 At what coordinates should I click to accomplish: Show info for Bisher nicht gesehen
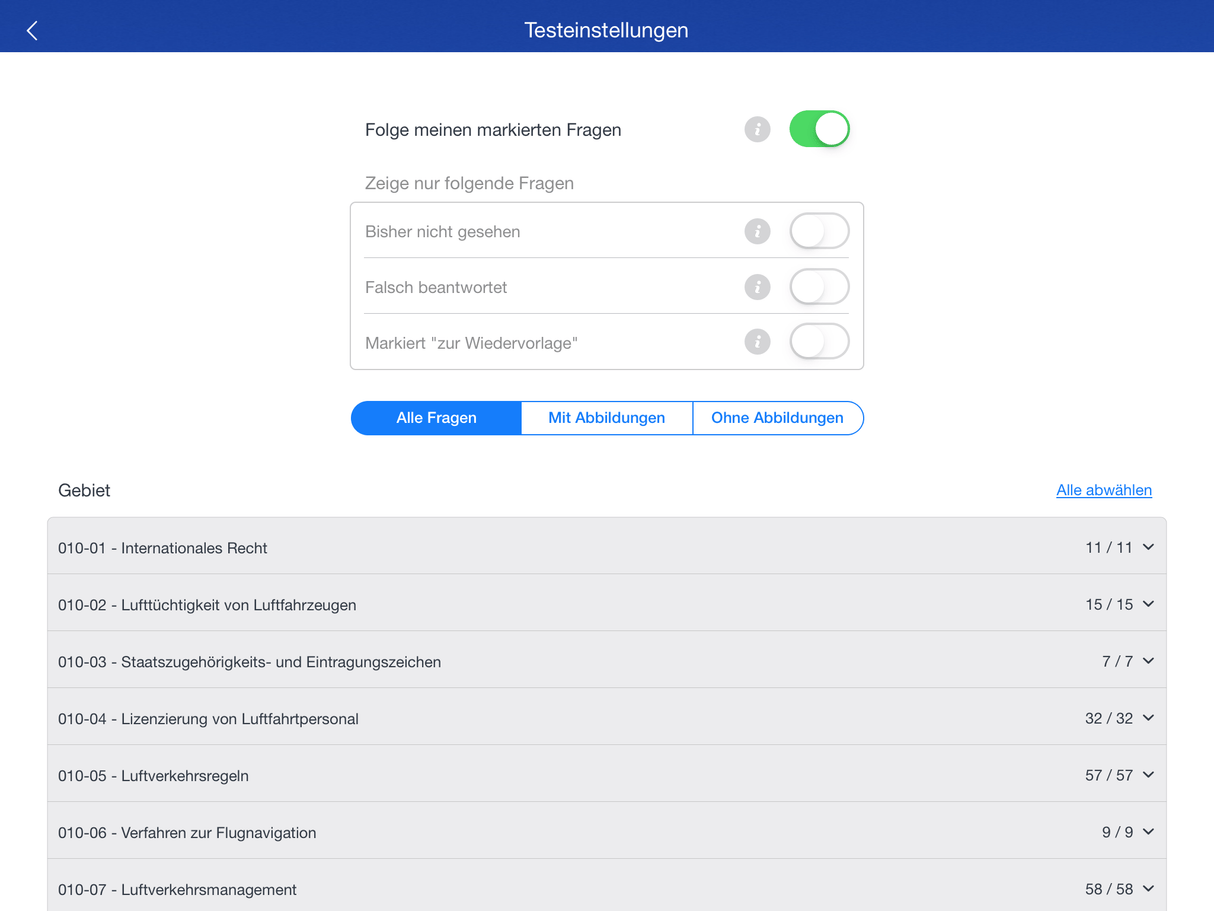coord(757,232)
